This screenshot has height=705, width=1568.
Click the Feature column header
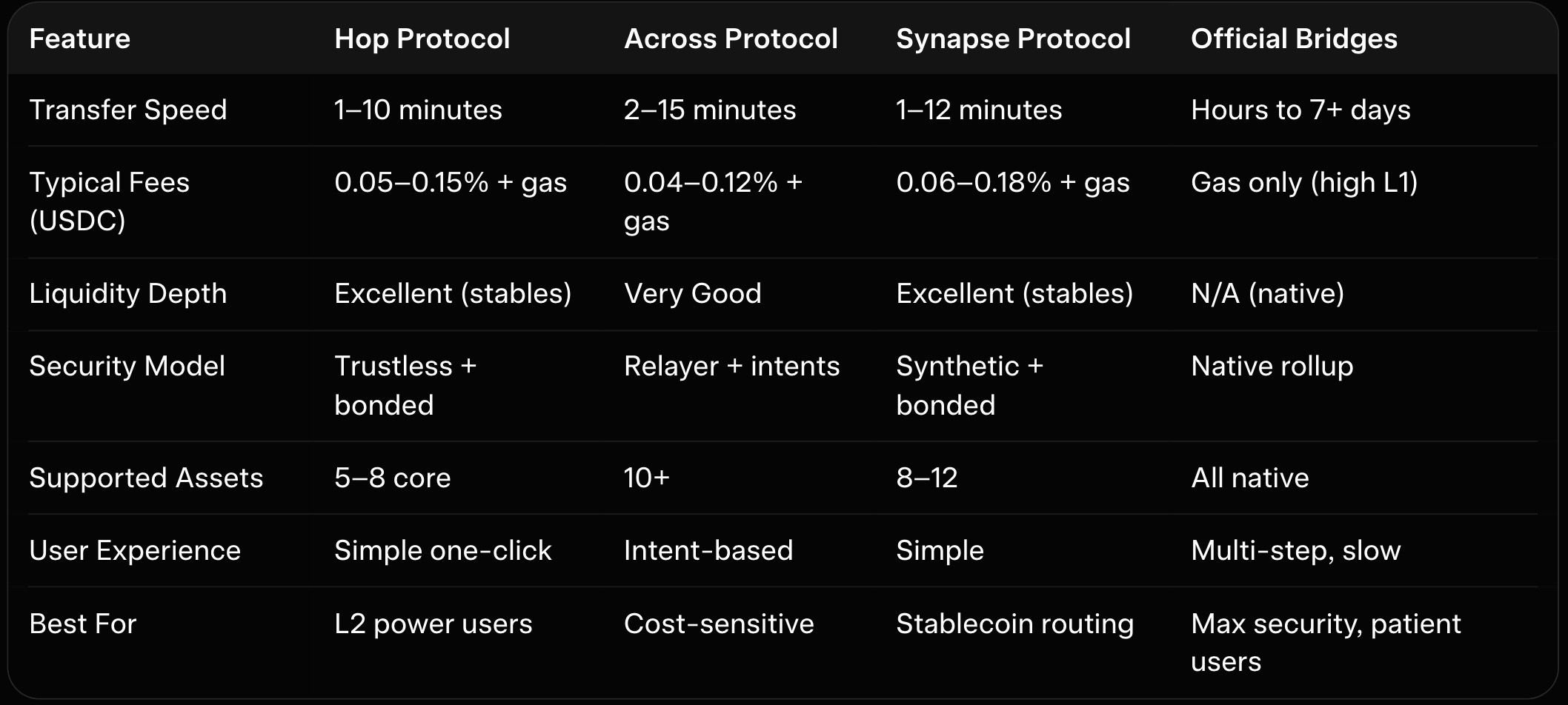pyautogui.click(x=80, y=39)
